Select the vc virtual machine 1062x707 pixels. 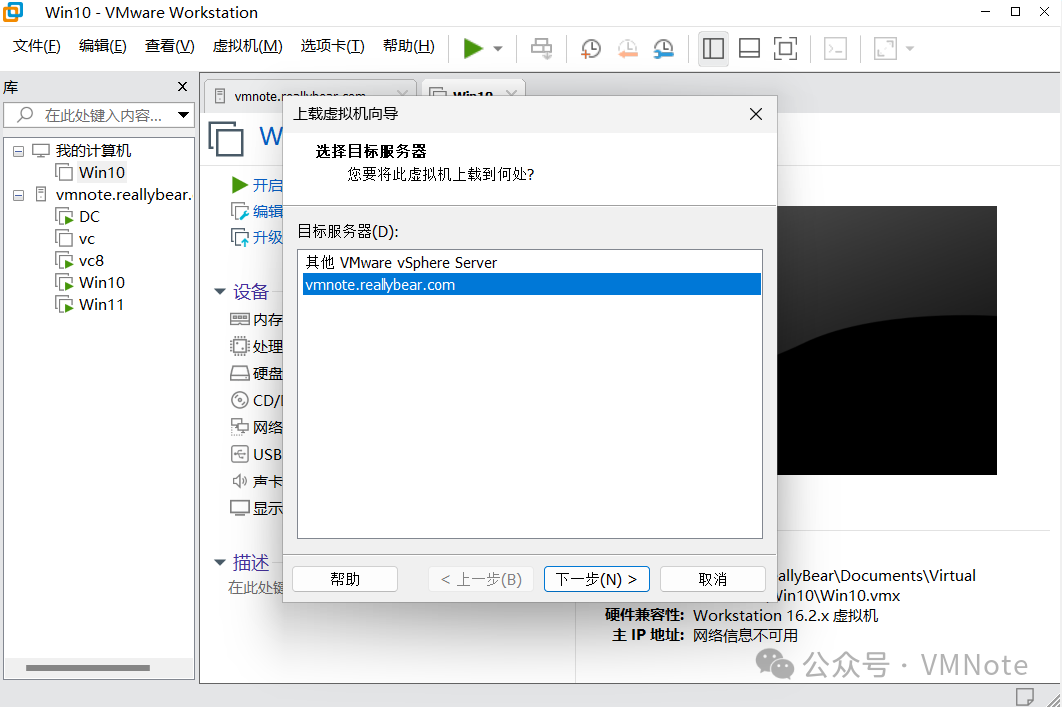pos(87,239)
